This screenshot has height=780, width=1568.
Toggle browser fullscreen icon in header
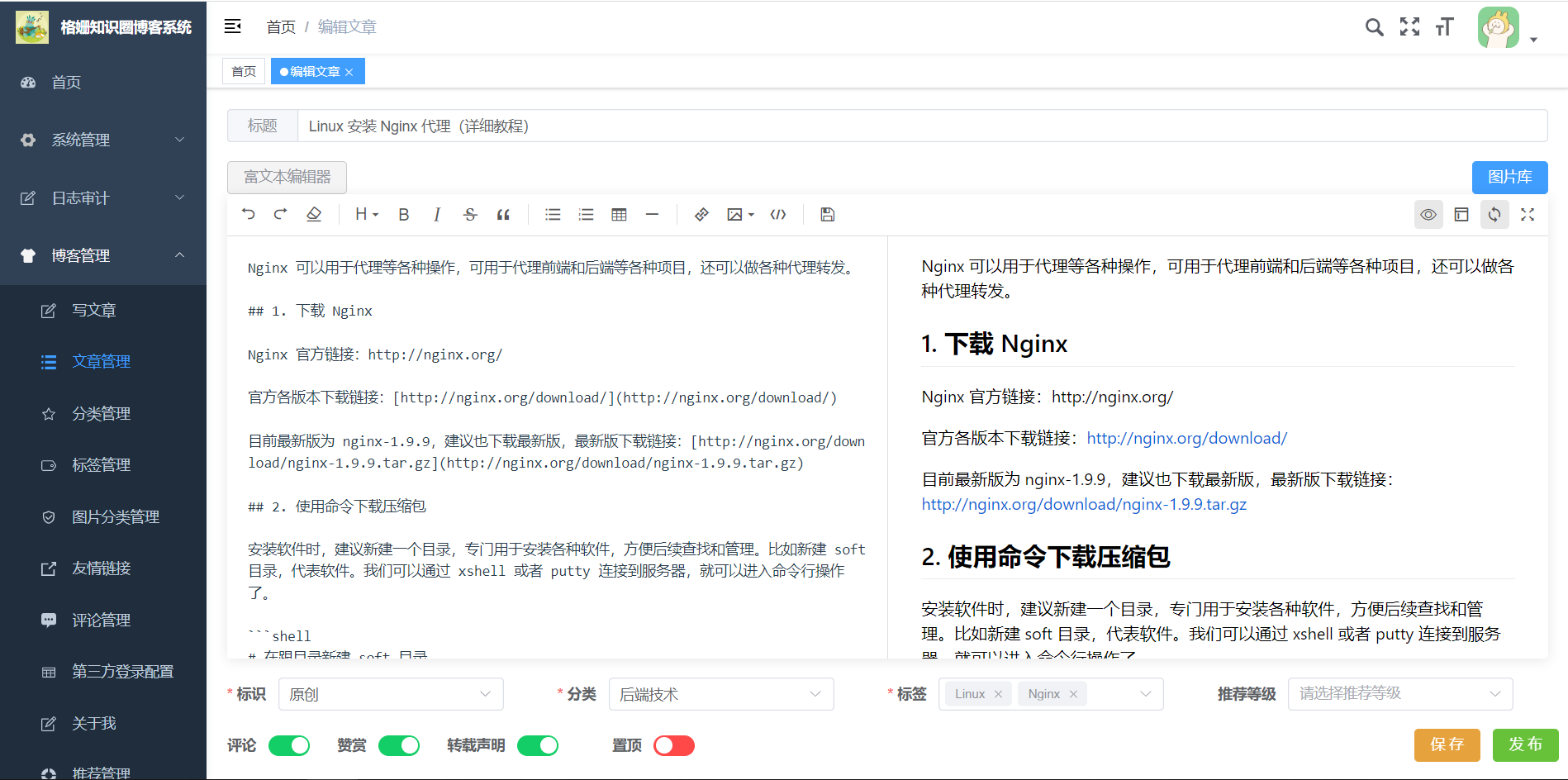[x=1409, y=27]
